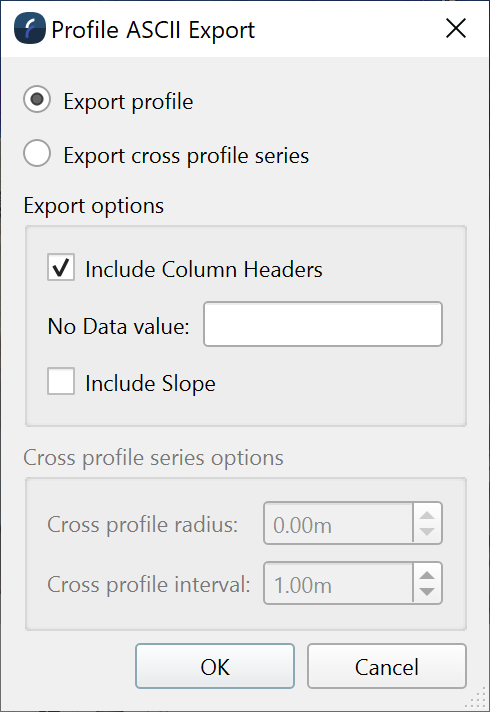Select the Export profile radio button
The height and width of the screenshot is (712, 490).
(37, 99)
